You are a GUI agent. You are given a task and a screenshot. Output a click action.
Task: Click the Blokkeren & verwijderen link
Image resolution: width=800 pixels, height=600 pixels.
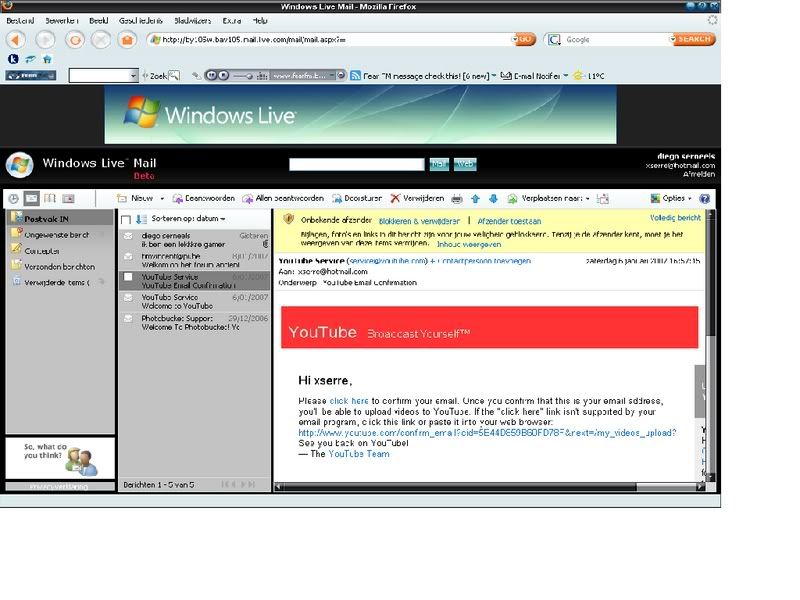[x=419, y=221]
